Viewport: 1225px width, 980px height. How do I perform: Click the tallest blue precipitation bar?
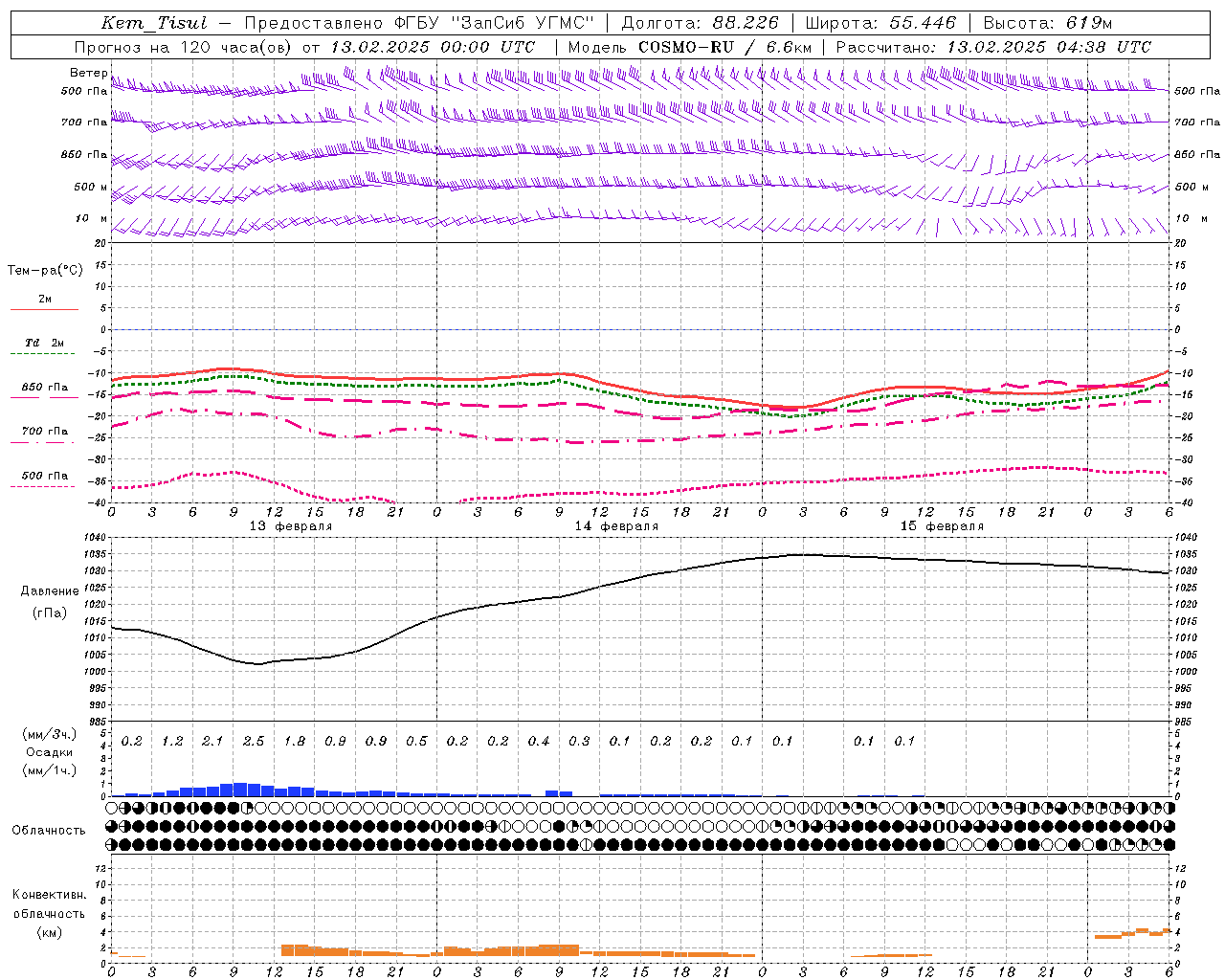click(240, 790)
